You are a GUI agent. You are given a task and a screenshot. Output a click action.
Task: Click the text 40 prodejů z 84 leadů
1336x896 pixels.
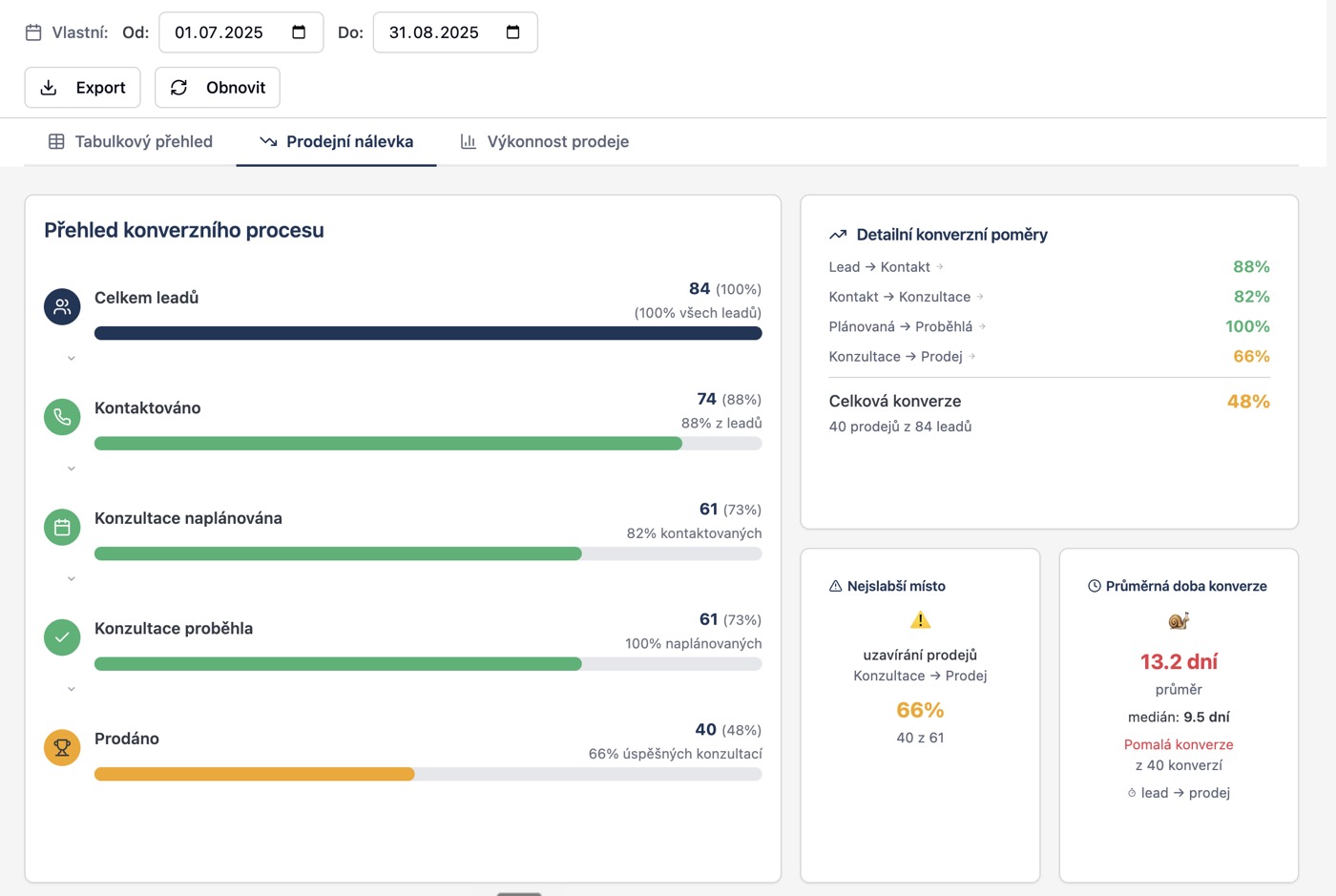tap(900, 427)
